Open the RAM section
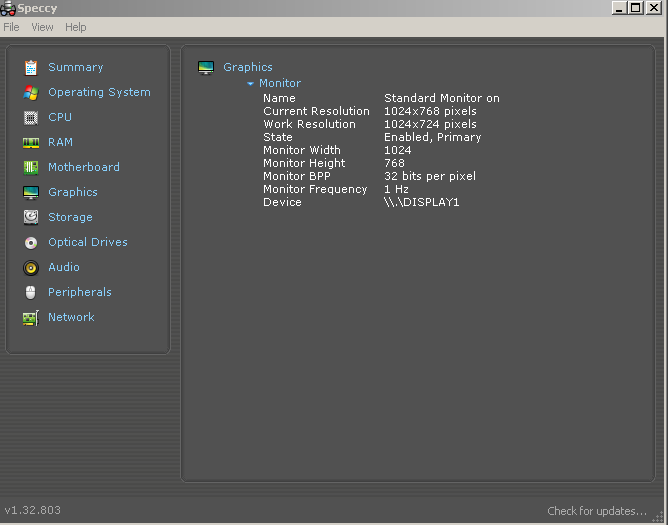 (x=60, y=142)
